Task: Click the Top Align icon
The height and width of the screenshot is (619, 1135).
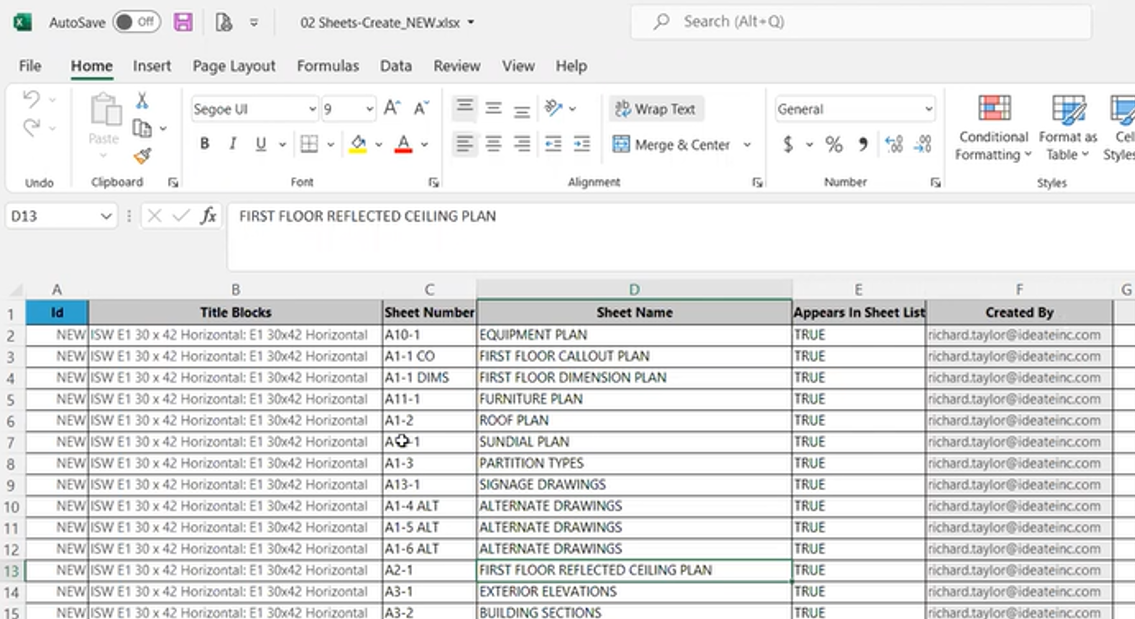Action: (x=465, y=109)
